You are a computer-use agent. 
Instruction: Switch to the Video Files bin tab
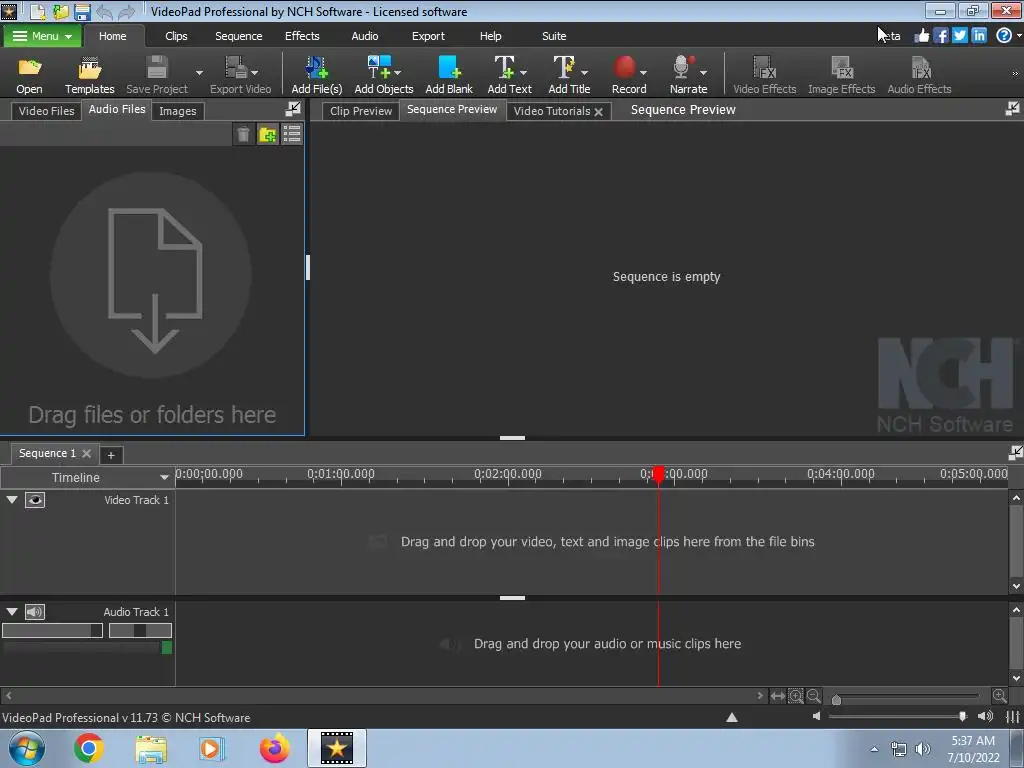(x=46, y=111)
